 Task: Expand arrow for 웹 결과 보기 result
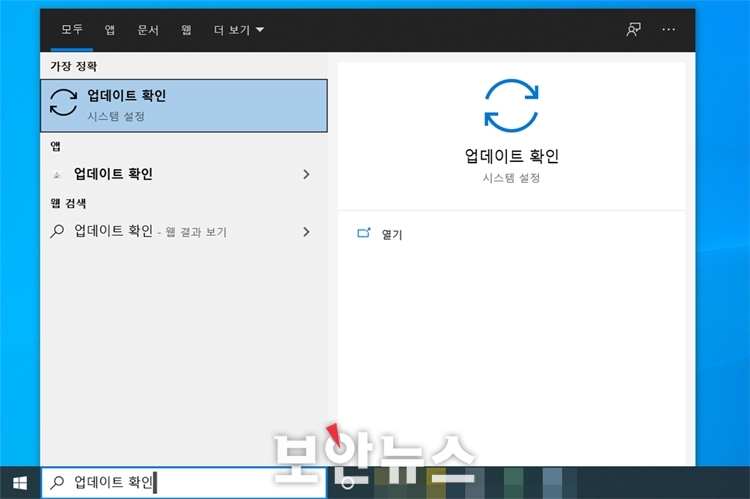(x=306, y=232)
